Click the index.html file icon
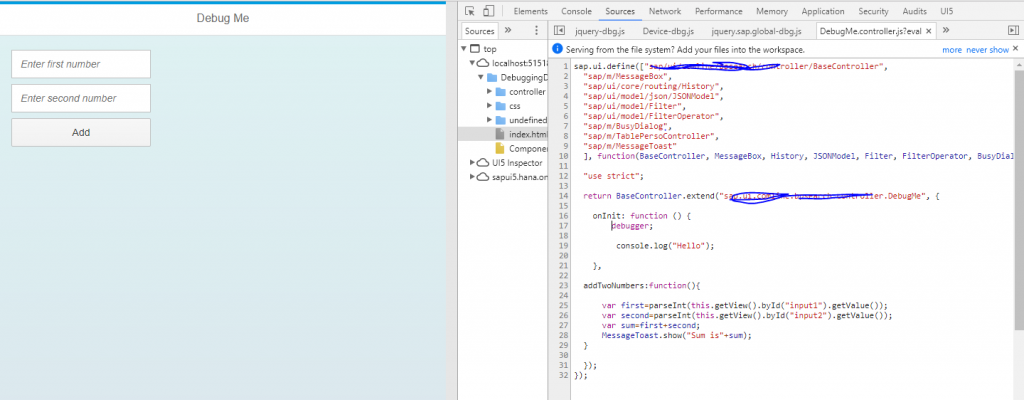Viewport: 1024px width, 400px height. tap(500, 134)
